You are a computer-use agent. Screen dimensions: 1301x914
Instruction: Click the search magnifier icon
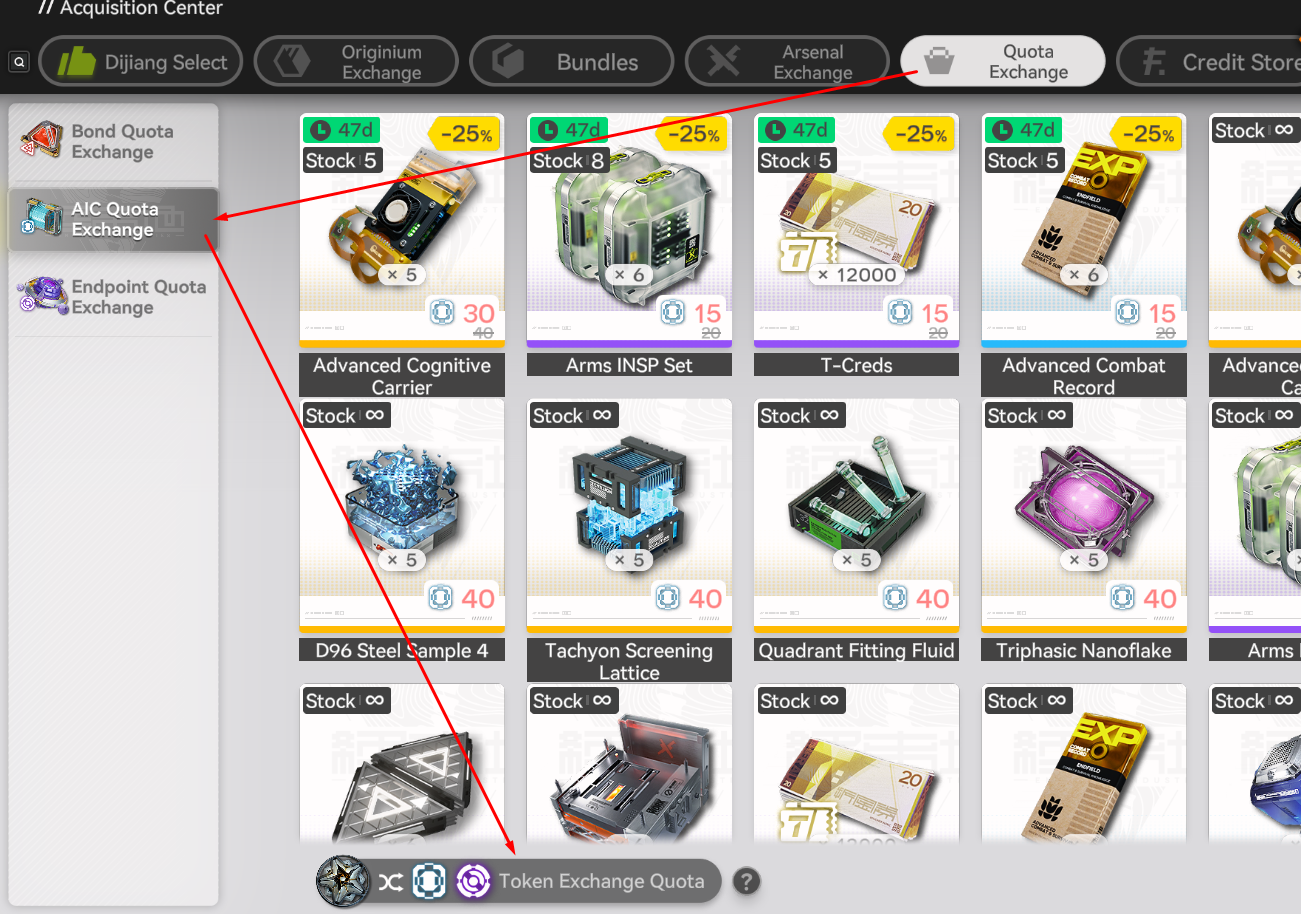point(18,62)
